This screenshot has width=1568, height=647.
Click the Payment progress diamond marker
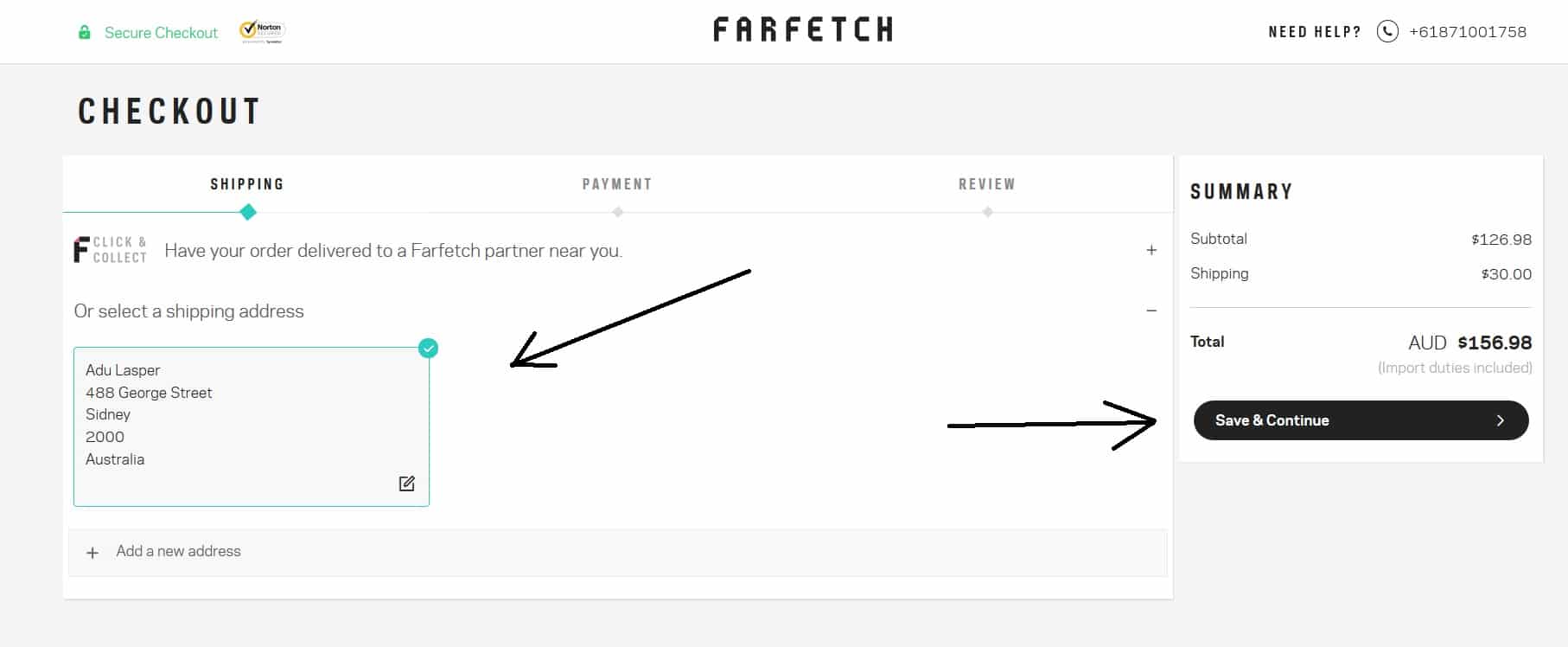[x=617, y=212]
